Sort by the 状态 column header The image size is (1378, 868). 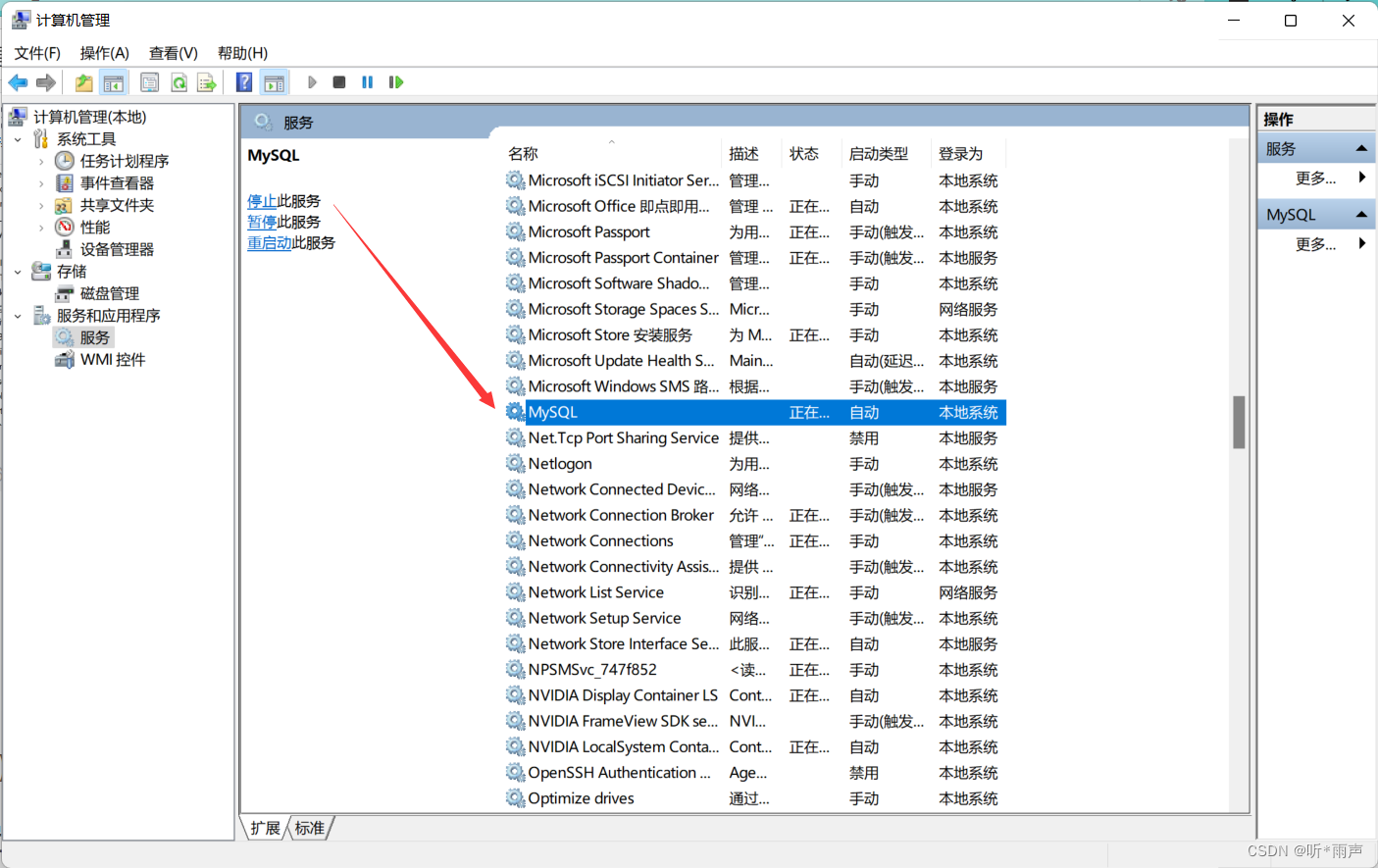811,154
